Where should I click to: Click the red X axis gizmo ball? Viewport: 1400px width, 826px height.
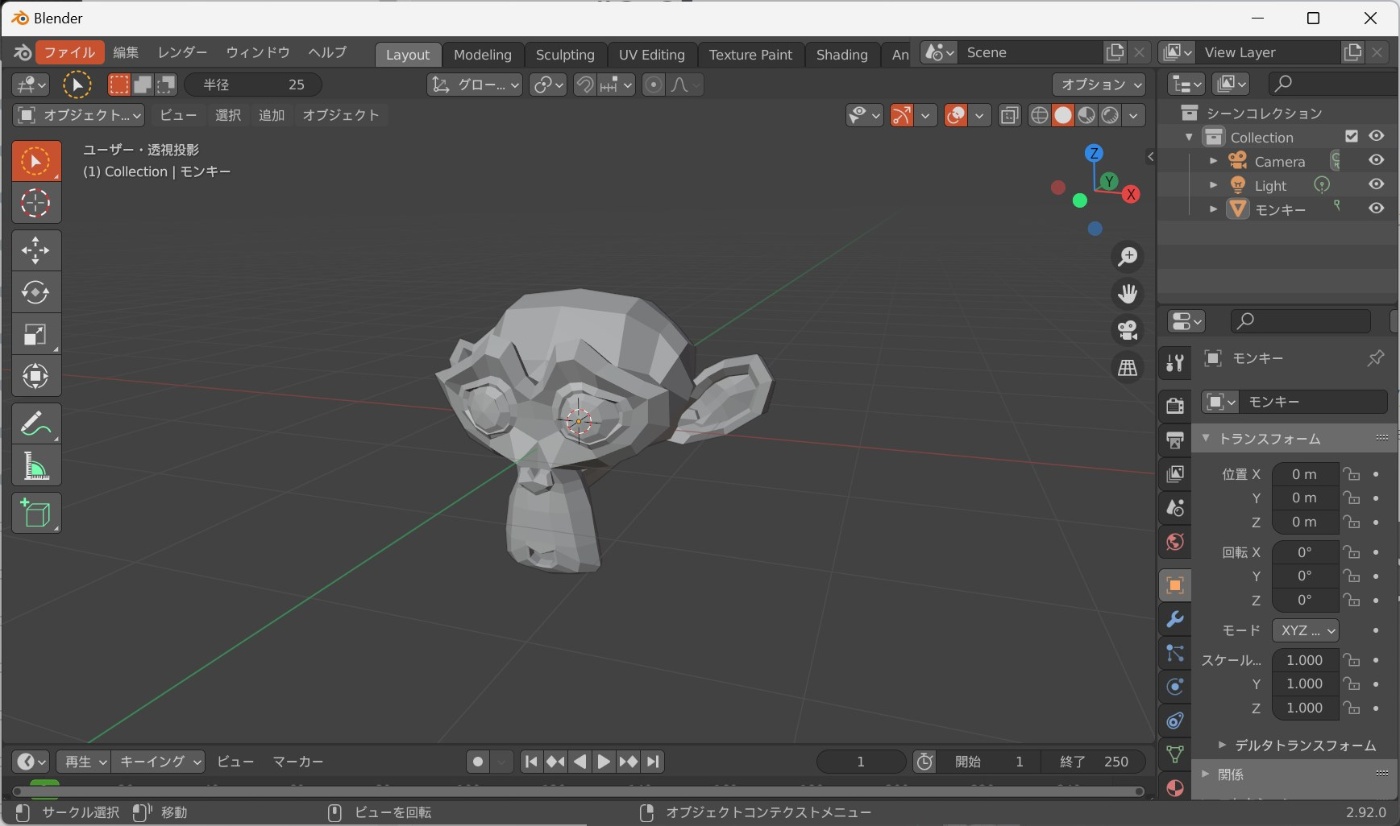(1131, 194)
